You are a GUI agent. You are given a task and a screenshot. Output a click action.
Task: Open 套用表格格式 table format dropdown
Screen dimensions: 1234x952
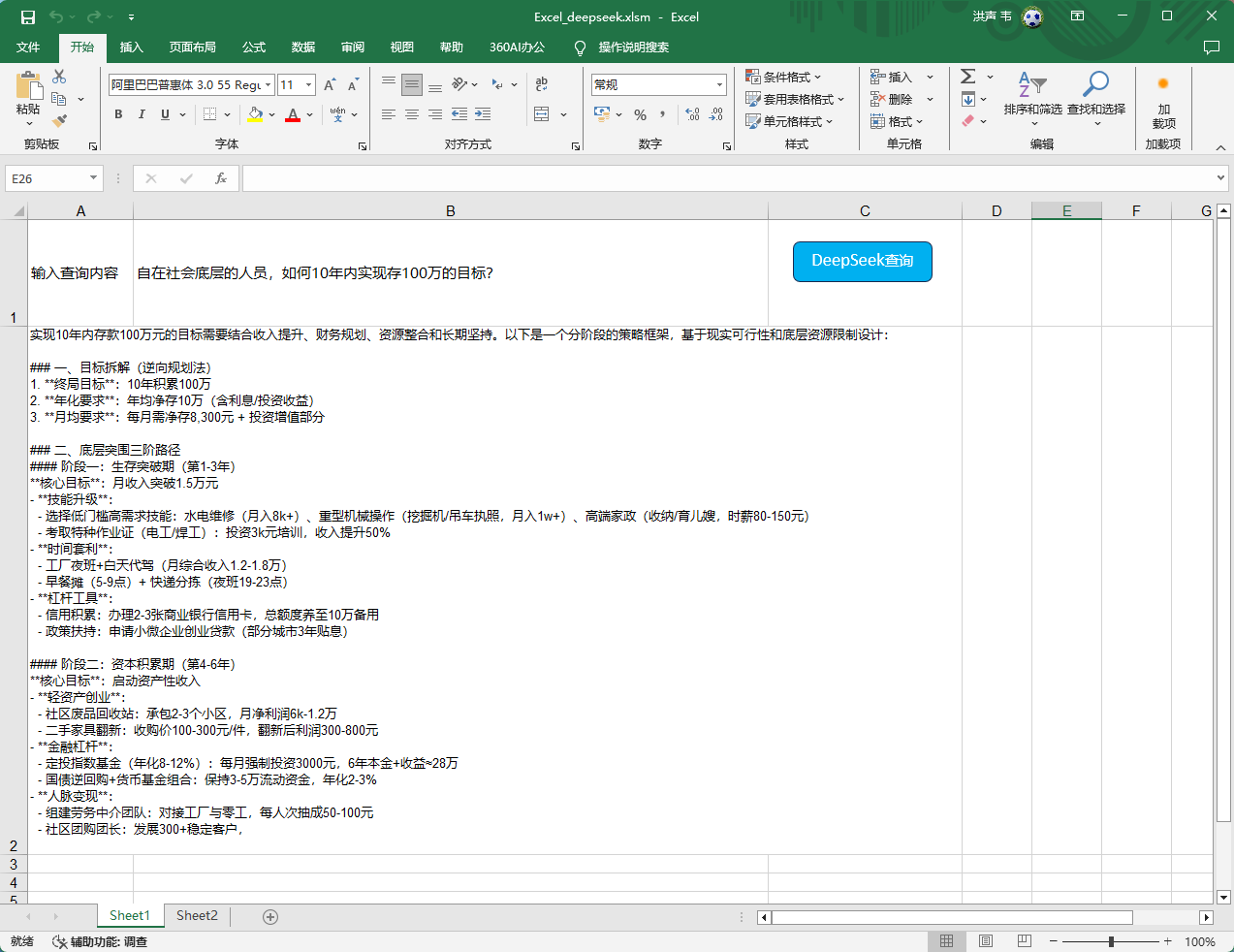point(795,99)
